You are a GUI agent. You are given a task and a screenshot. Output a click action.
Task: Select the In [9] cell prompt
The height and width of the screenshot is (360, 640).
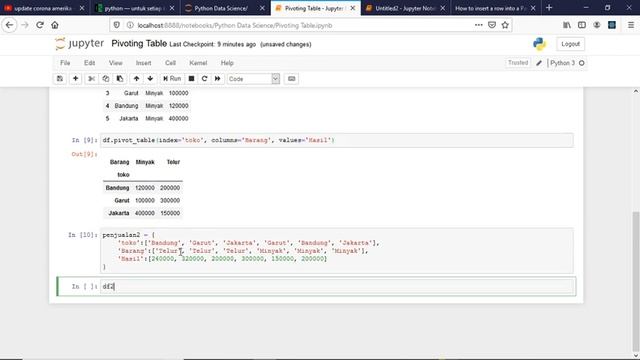point(84,140)
